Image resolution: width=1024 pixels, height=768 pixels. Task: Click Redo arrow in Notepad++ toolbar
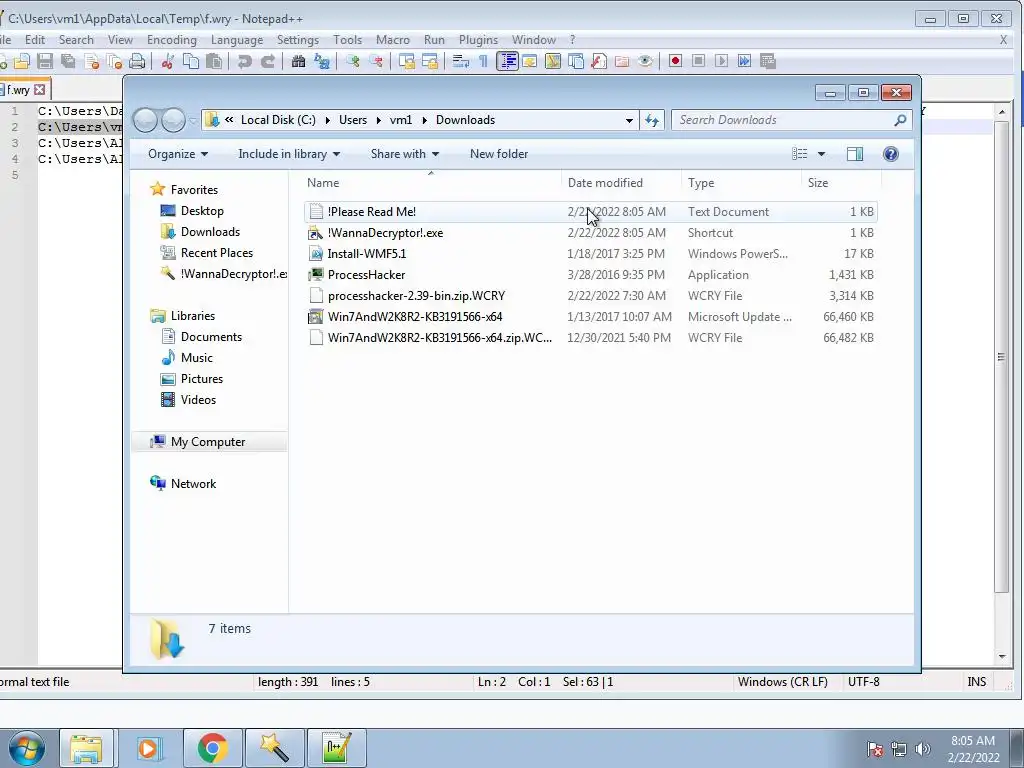[x=268, y=61]
